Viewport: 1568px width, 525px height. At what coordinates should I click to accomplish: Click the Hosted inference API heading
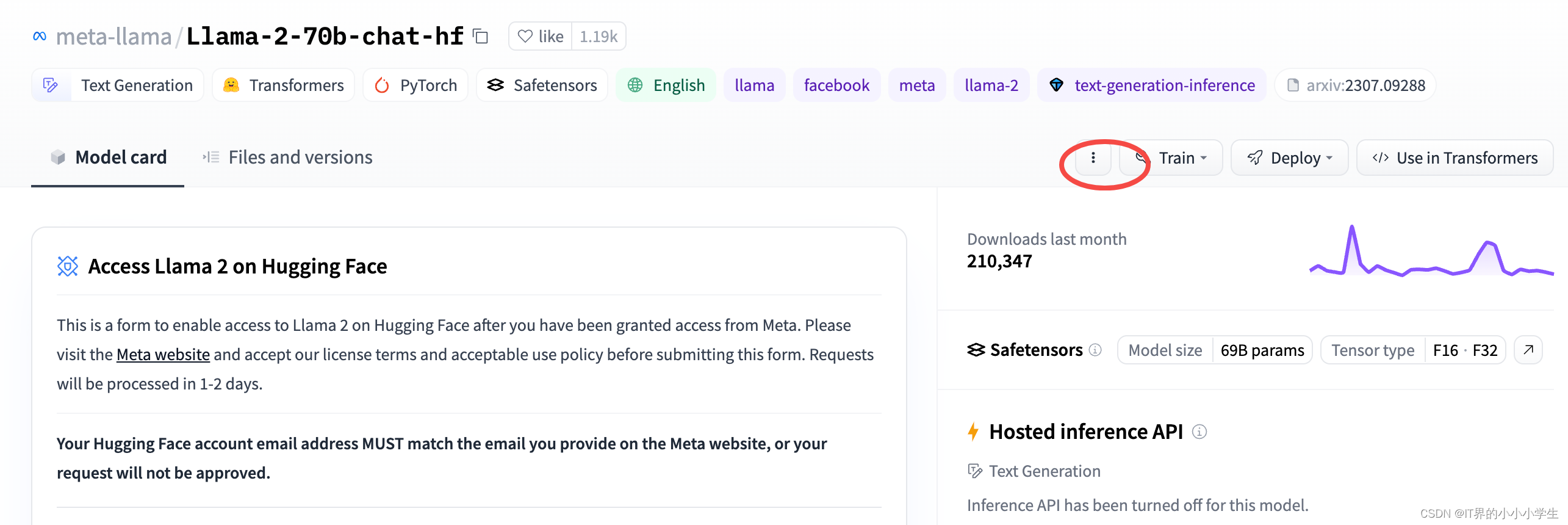(x=1086, y=432)
